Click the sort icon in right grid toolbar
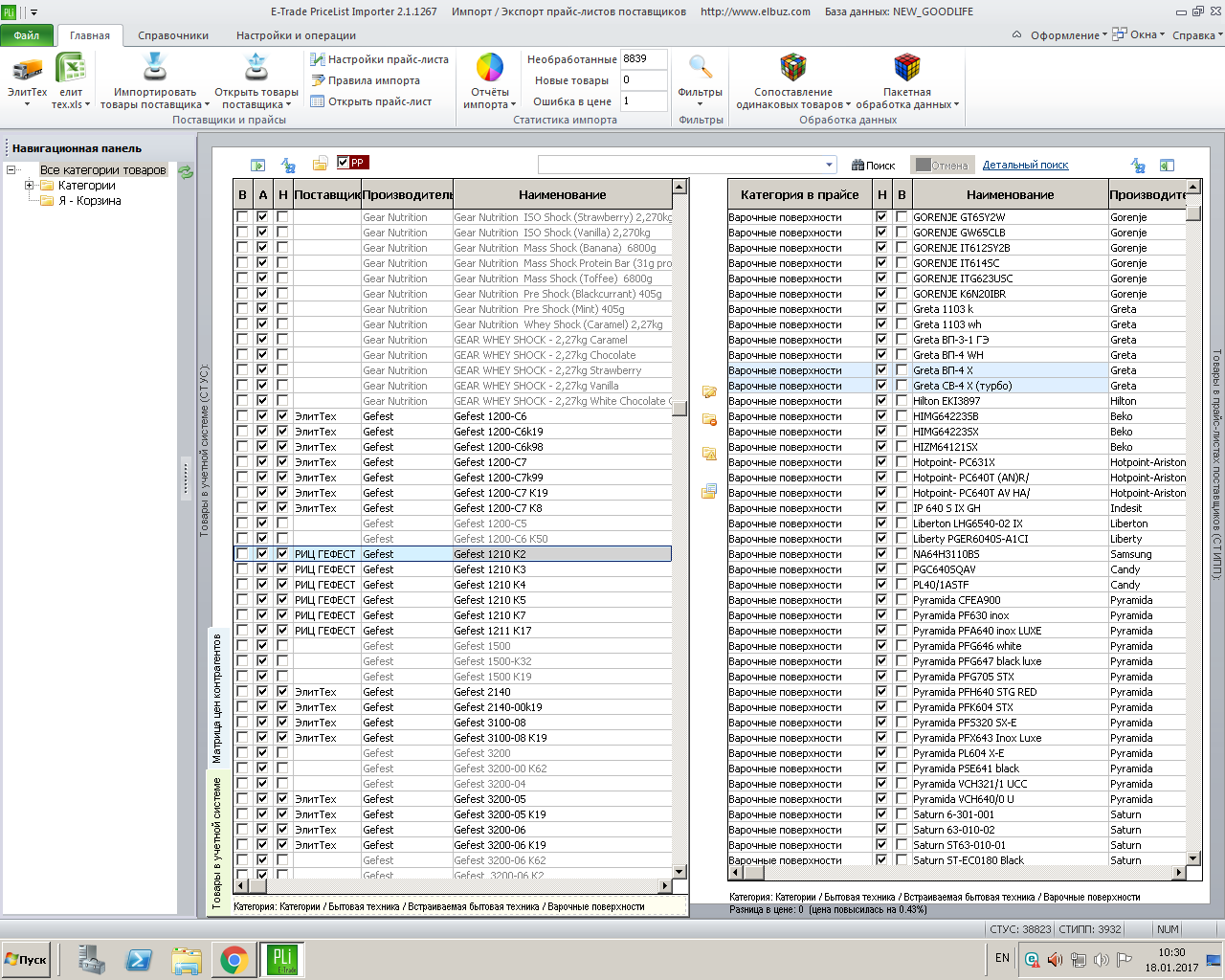The height and width of the screenshot is (980, 1225). [x=1138, y=166]
